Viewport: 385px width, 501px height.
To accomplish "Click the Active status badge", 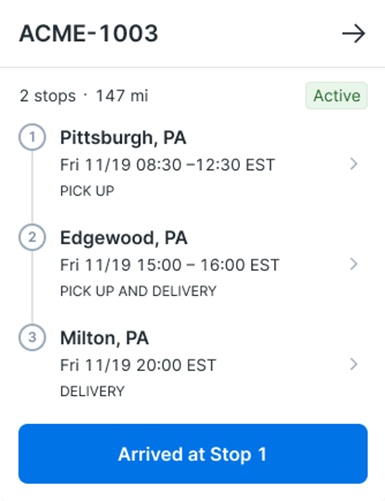I will 337,96.
